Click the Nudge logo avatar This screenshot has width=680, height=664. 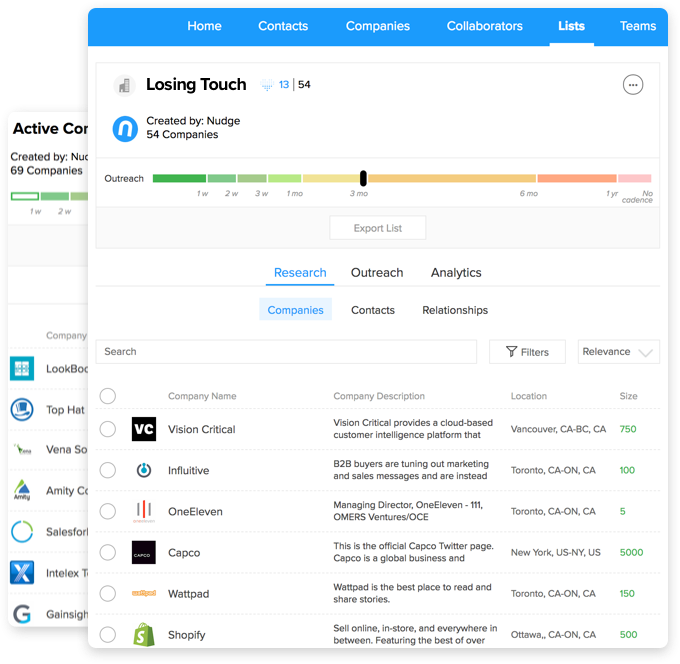point(125,129)
